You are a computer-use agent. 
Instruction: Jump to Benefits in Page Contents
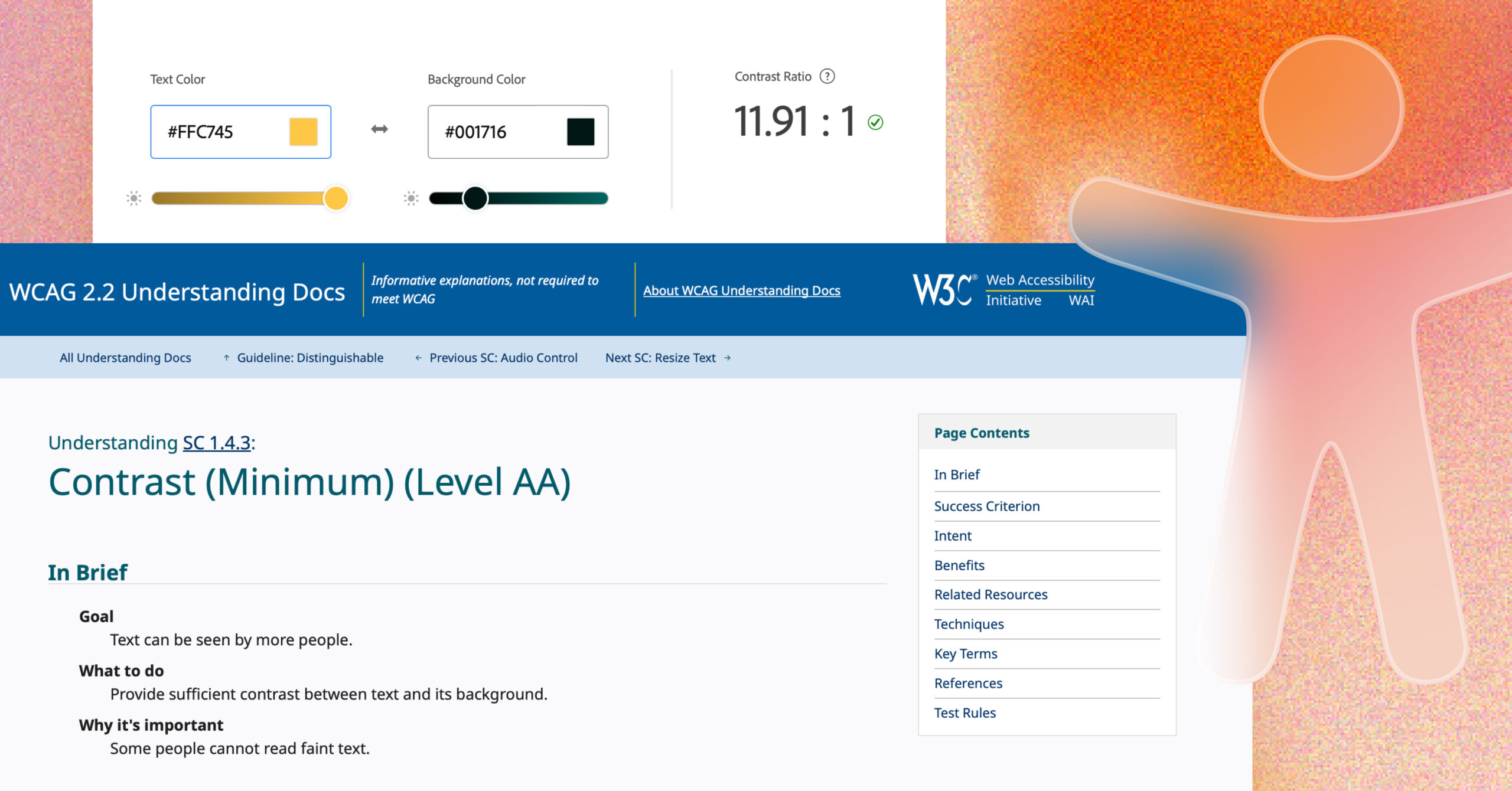[x=959, y=566]
